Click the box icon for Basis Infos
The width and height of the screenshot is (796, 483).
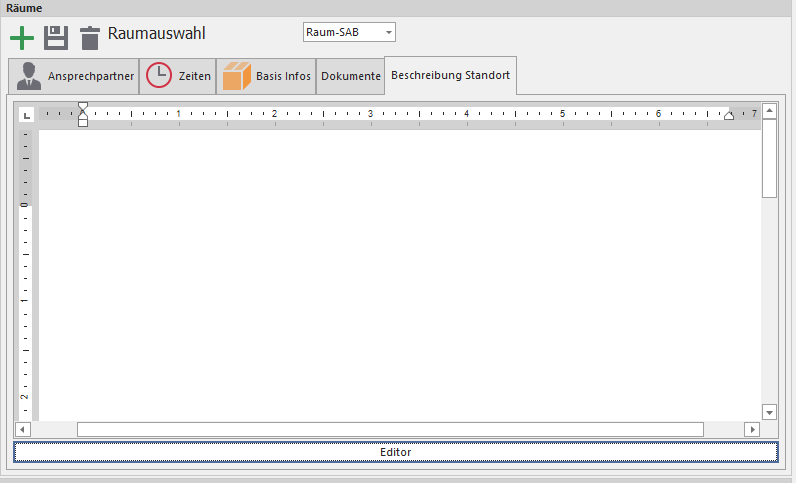click(x=237, y=76)
